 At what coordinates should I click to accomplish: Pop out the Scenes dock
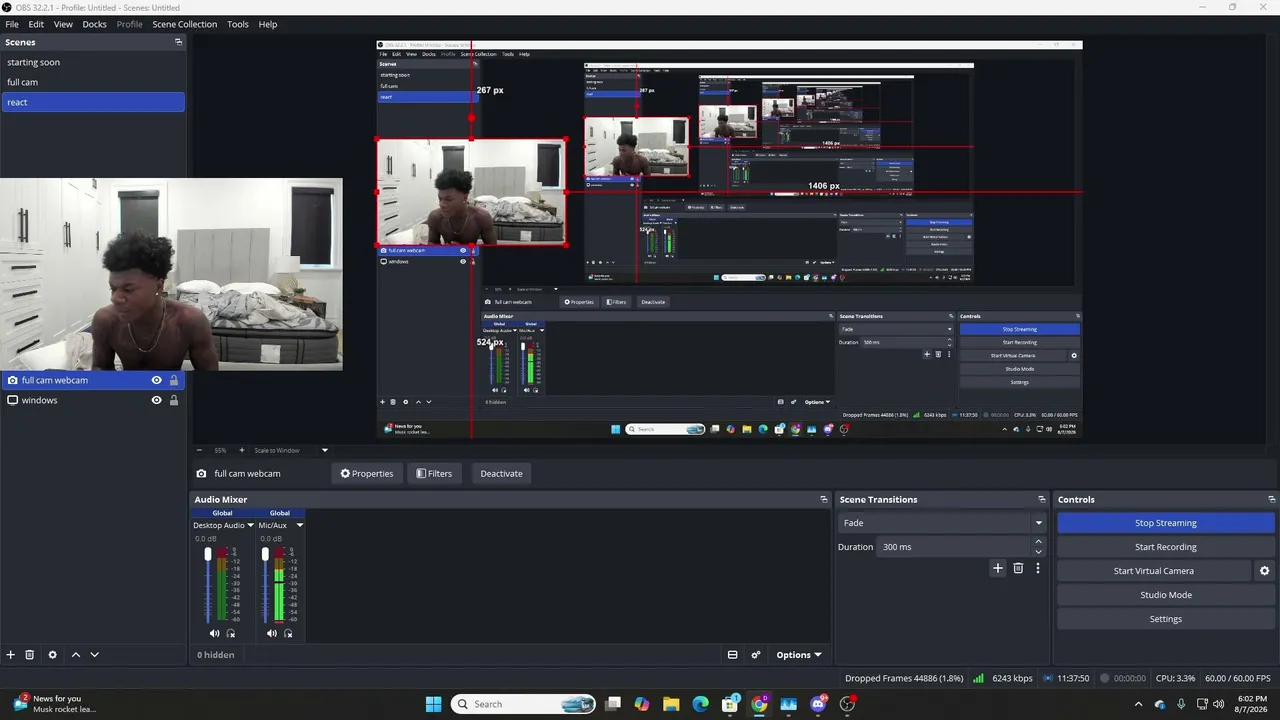[179, 42]
